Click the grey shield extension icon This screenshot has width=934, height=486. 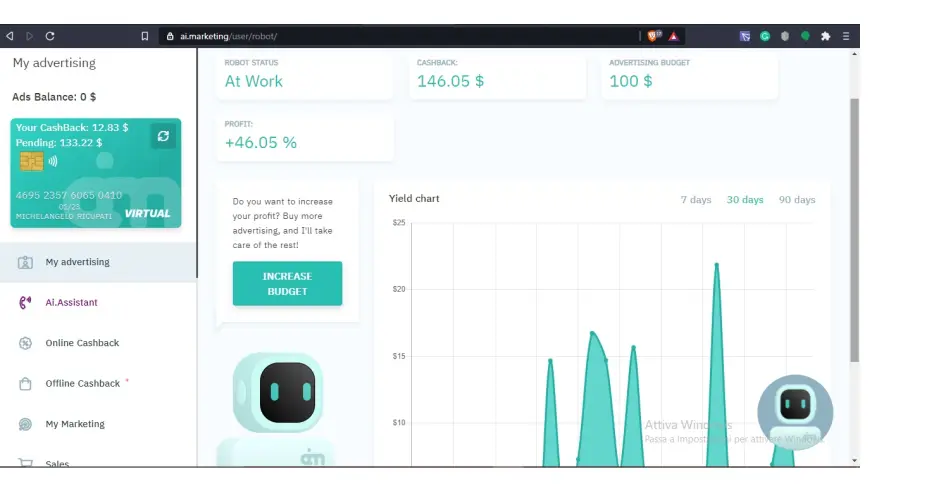click(785, 36)
